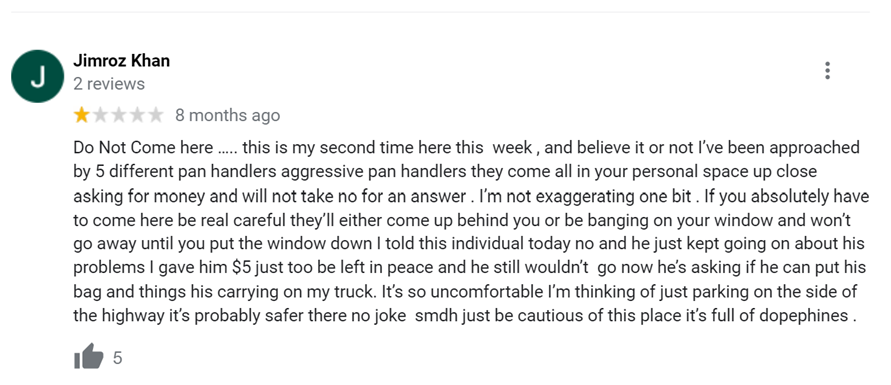Click the like count number 5

click(117, 358)
